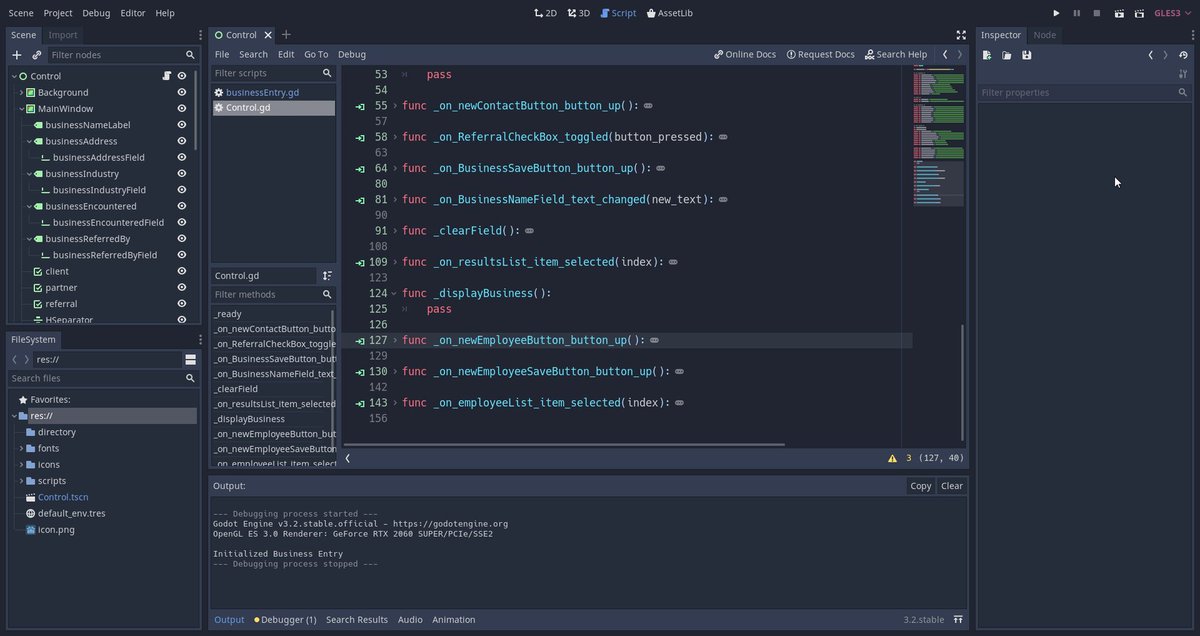The height and width of the screenshot is (636, 1200).
Task: Toggle the FileSystem split view mode
Action: point(190,359)
